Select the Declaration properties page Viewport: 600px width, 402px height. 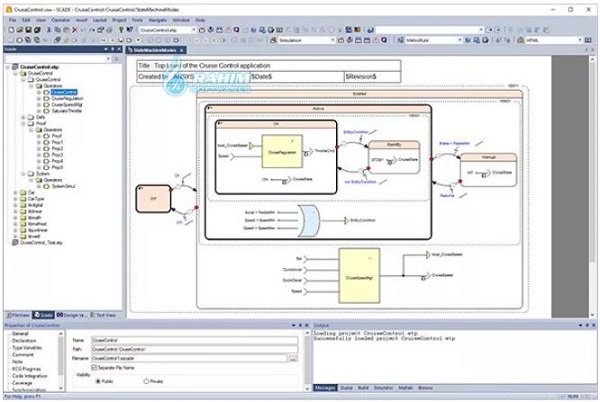coord(24,340)
